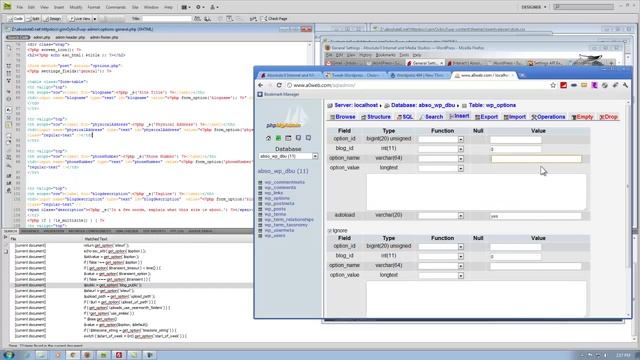Click the red extension icon in Chrome toolbar
Viewport: 640px width, 360px height.
click(x=563, y=85)
